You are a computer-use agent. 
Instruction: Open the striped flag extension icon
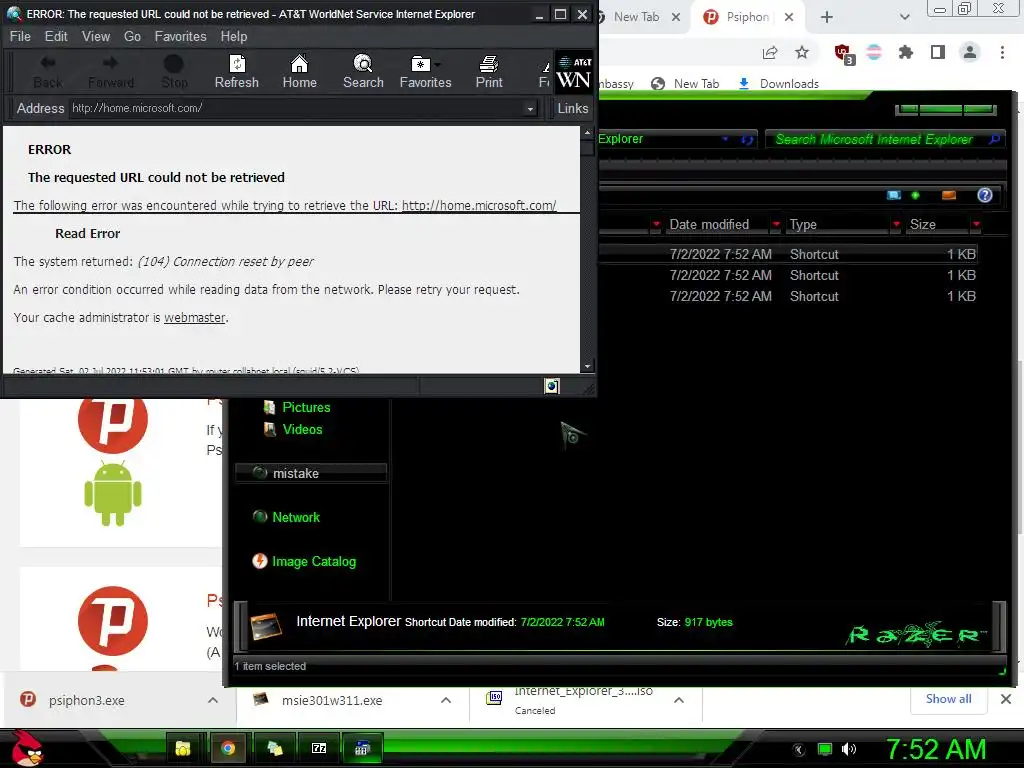coord(874,52)
